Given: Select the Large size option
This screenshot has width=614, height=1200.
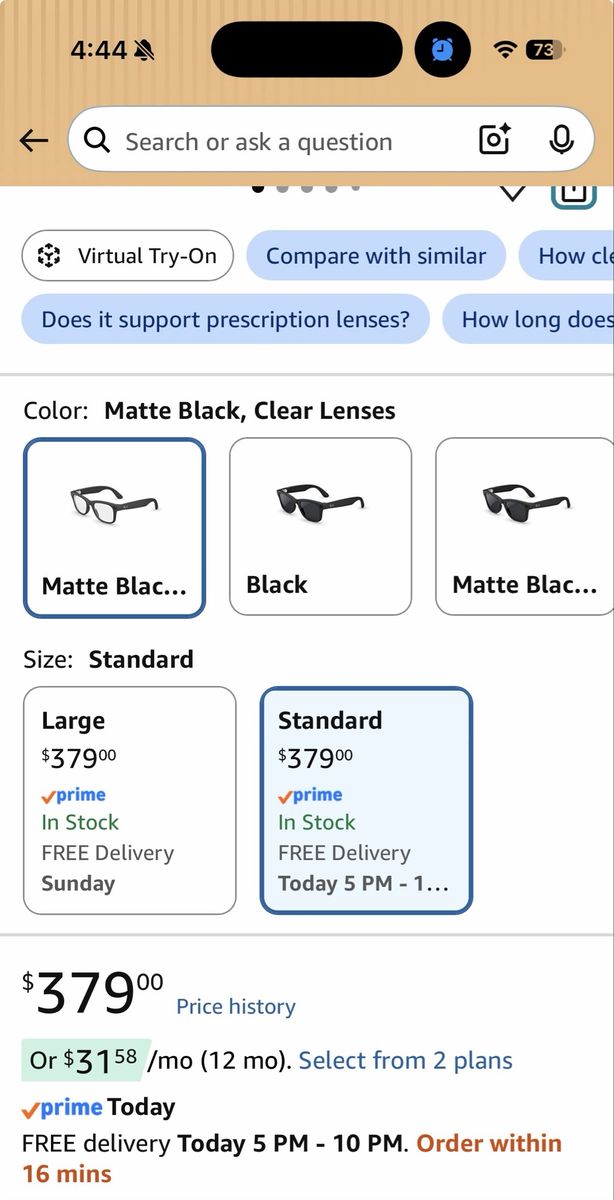Looking at the screenshot, I should point(130,800).
